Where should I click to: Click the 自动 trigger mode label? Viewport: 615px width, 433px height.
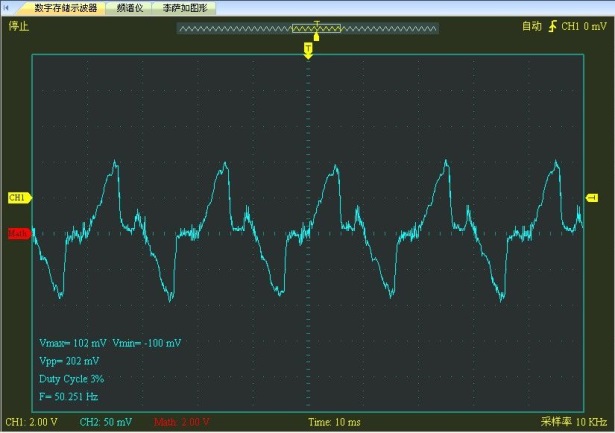[531, 27]
